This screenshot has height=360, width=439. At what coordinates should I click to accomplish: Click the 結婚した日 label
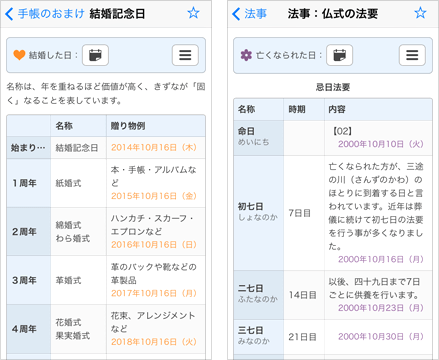click(53, 55)
